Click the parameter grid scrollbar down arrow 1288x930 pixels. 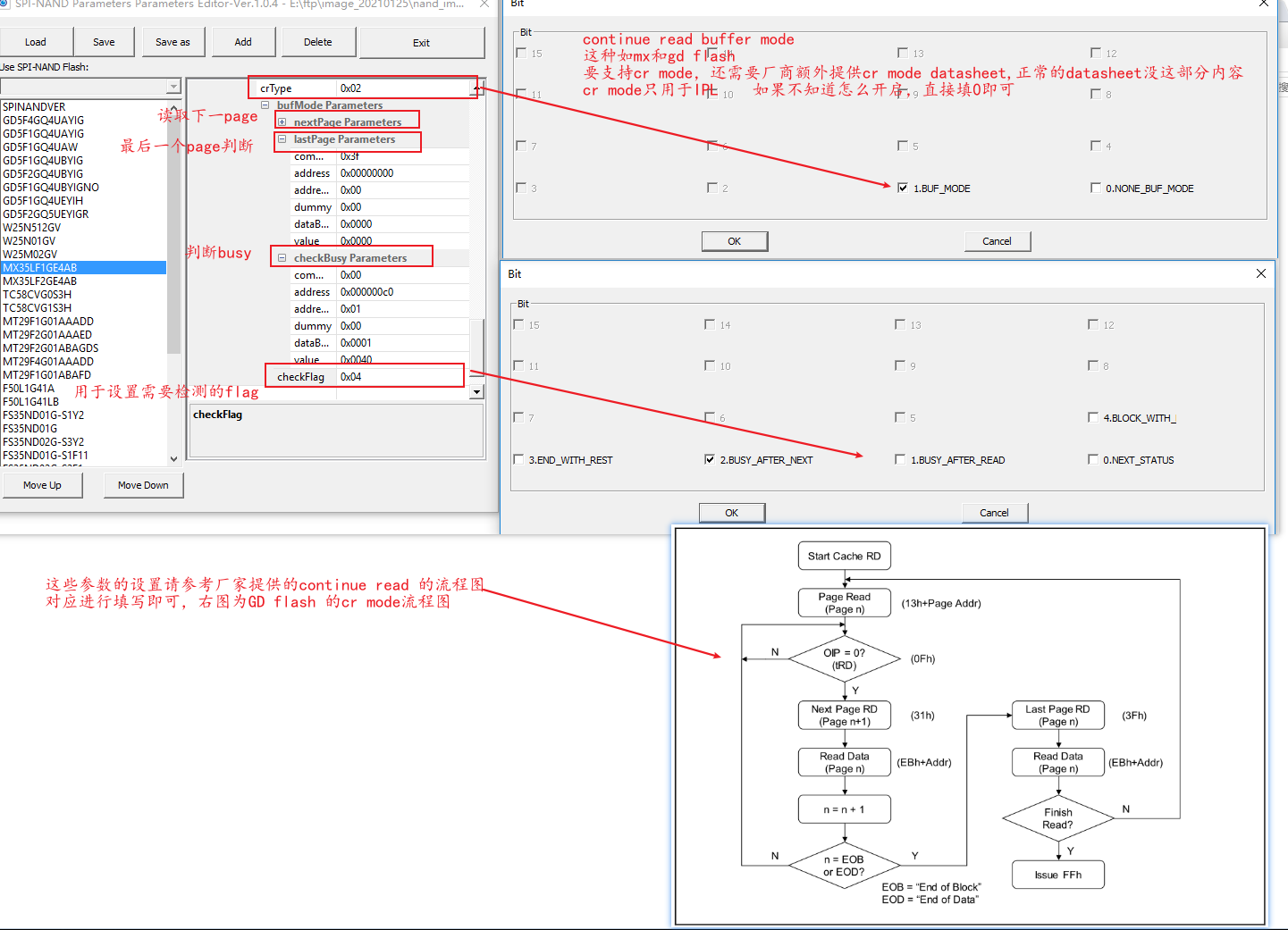click(477, 391)
